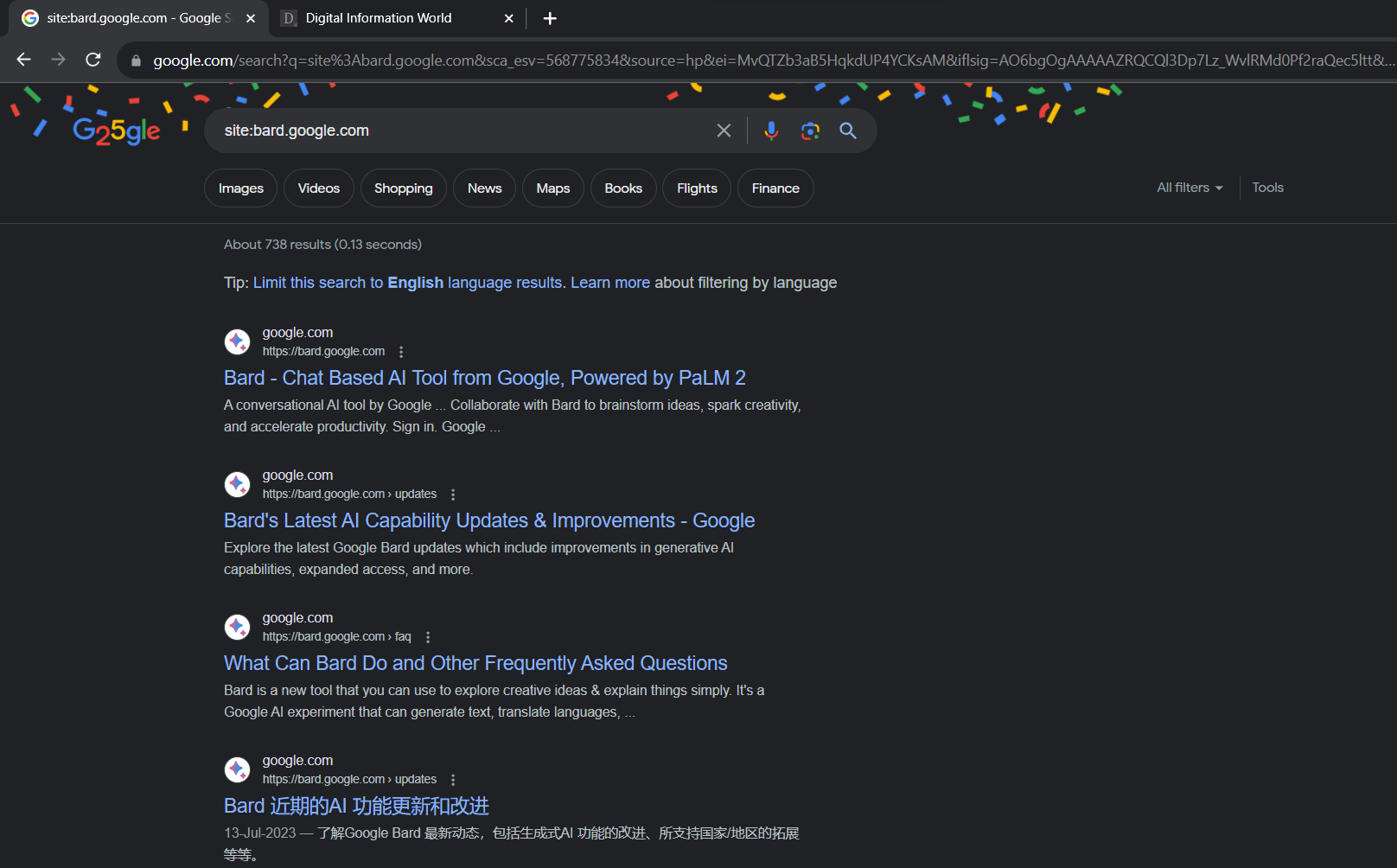Click the browser forward arrow
The image size is (1397, 868).
point(58,60)
